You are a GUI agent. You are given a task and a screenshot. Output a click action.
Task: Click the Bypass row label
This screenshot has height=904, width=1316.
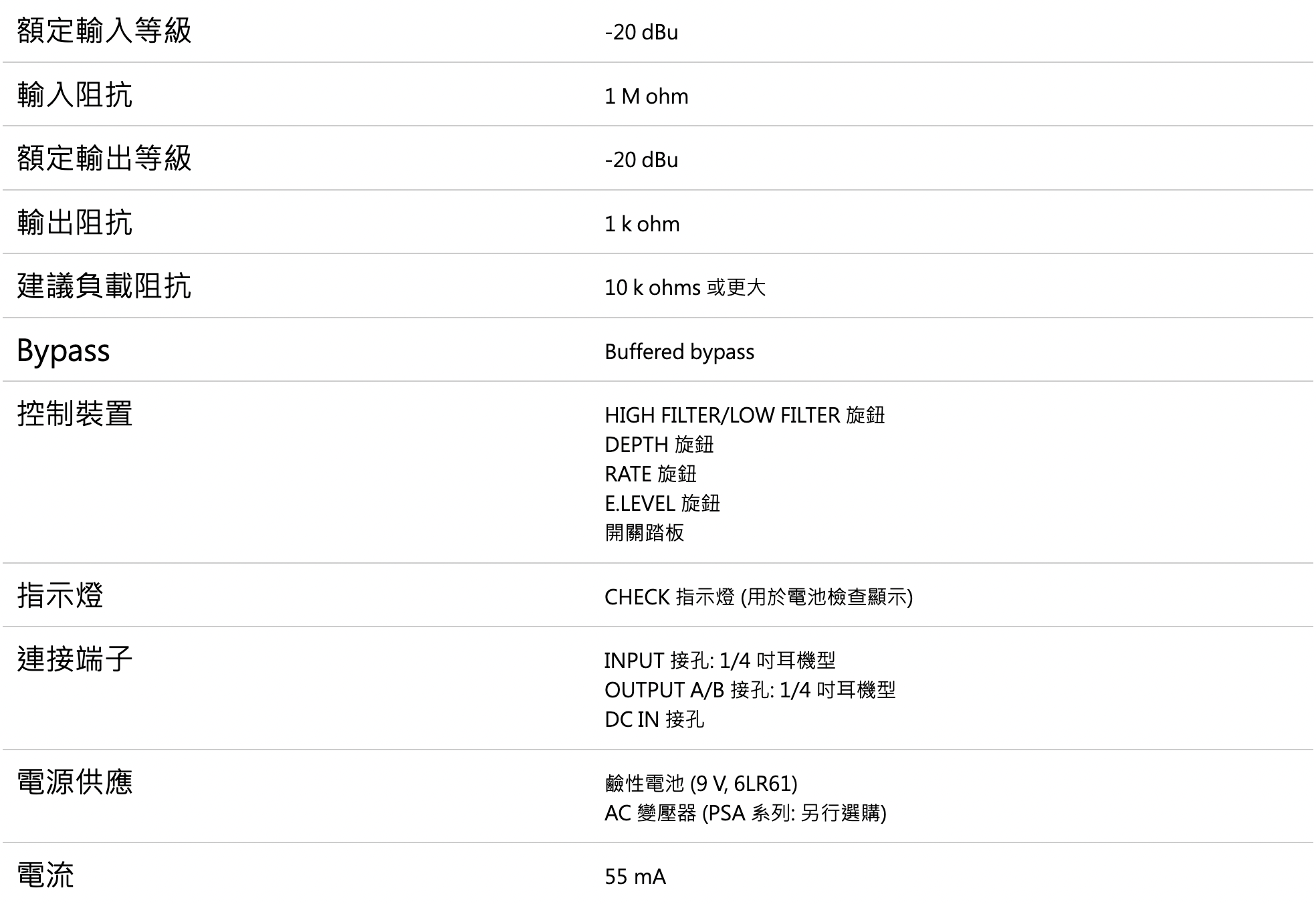click(x=64, y=350)
